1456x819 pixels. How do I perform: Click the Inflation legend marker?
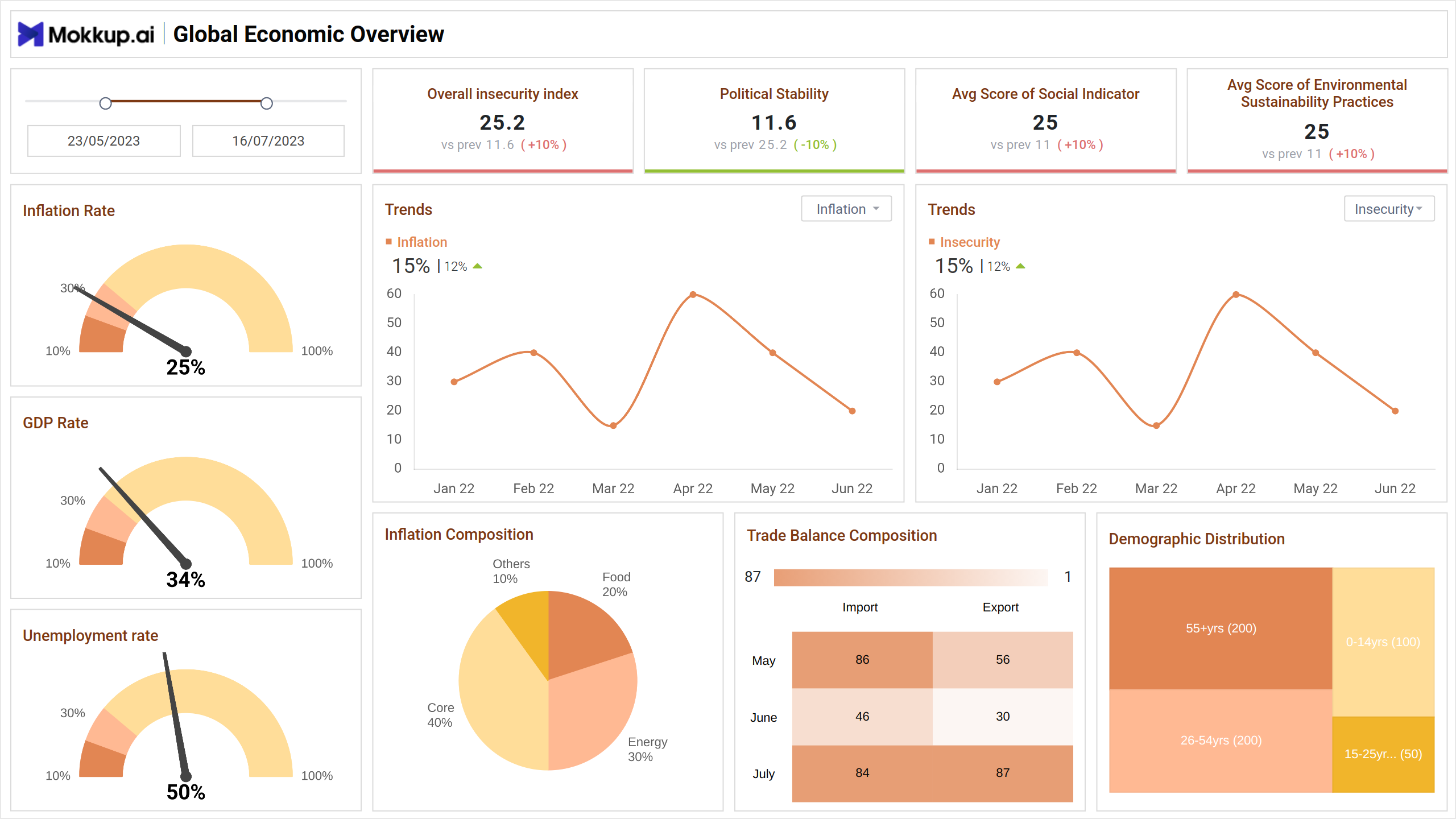coord(389,242)
